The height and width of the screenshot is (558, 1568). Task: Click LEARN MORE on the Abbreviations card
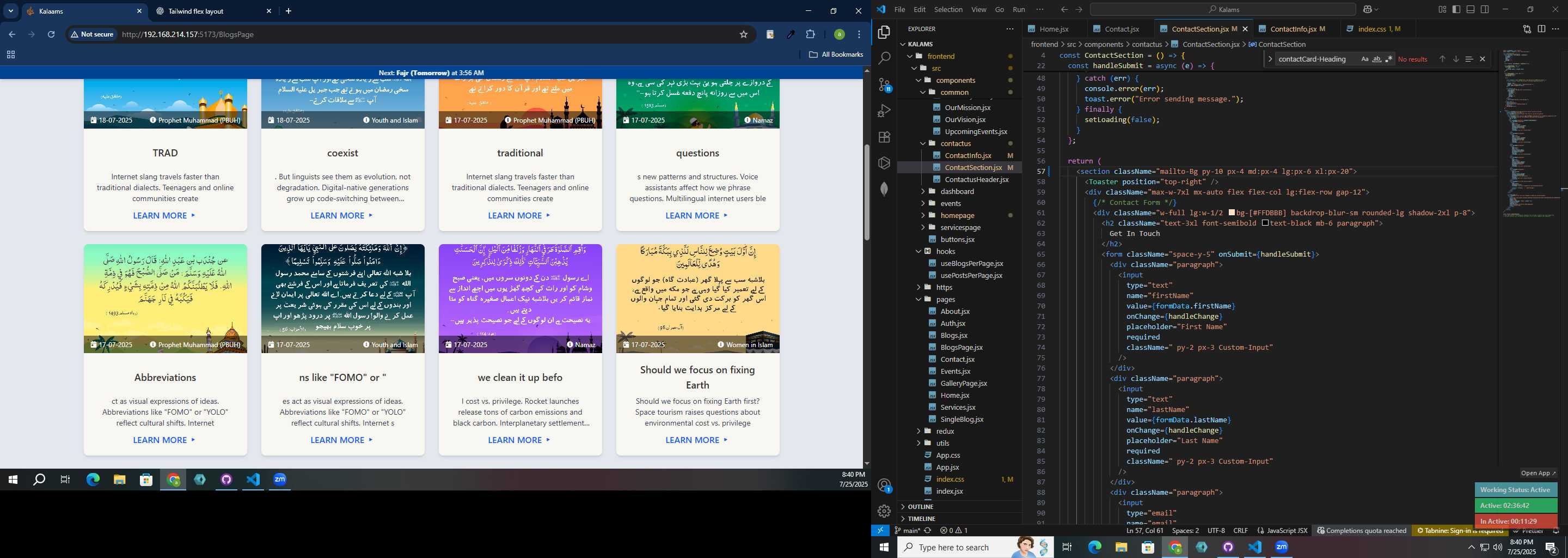(164, 440)
